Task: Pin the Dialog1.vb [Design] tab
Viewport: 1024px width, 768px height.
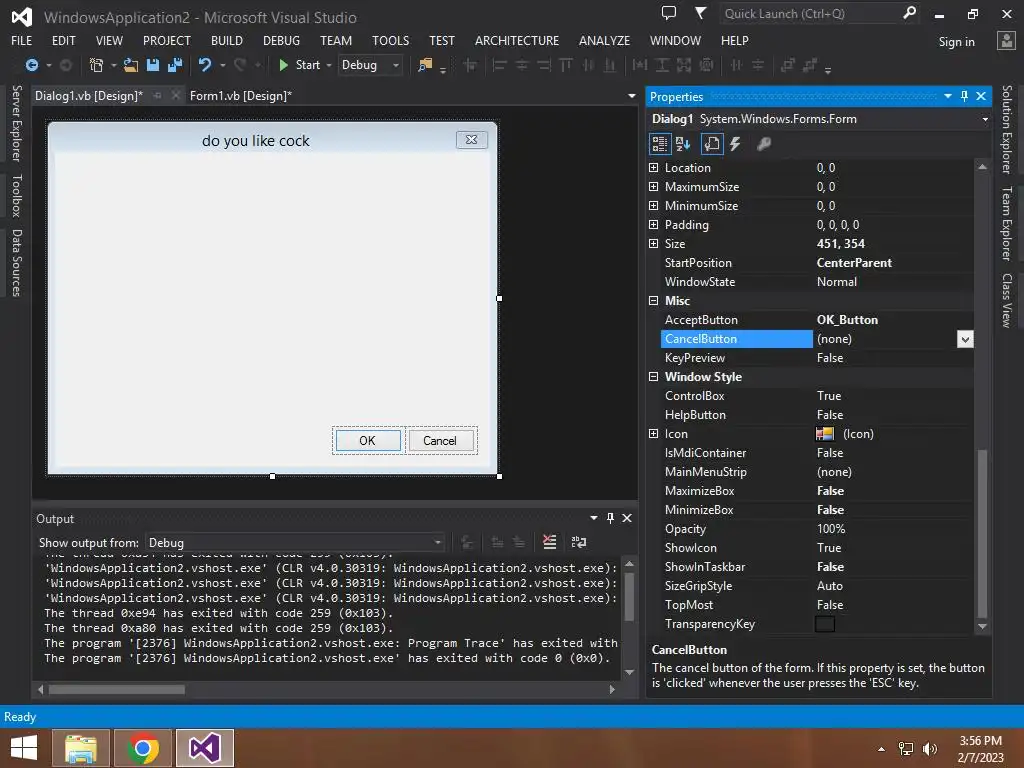Action: [x=157, y=95]
